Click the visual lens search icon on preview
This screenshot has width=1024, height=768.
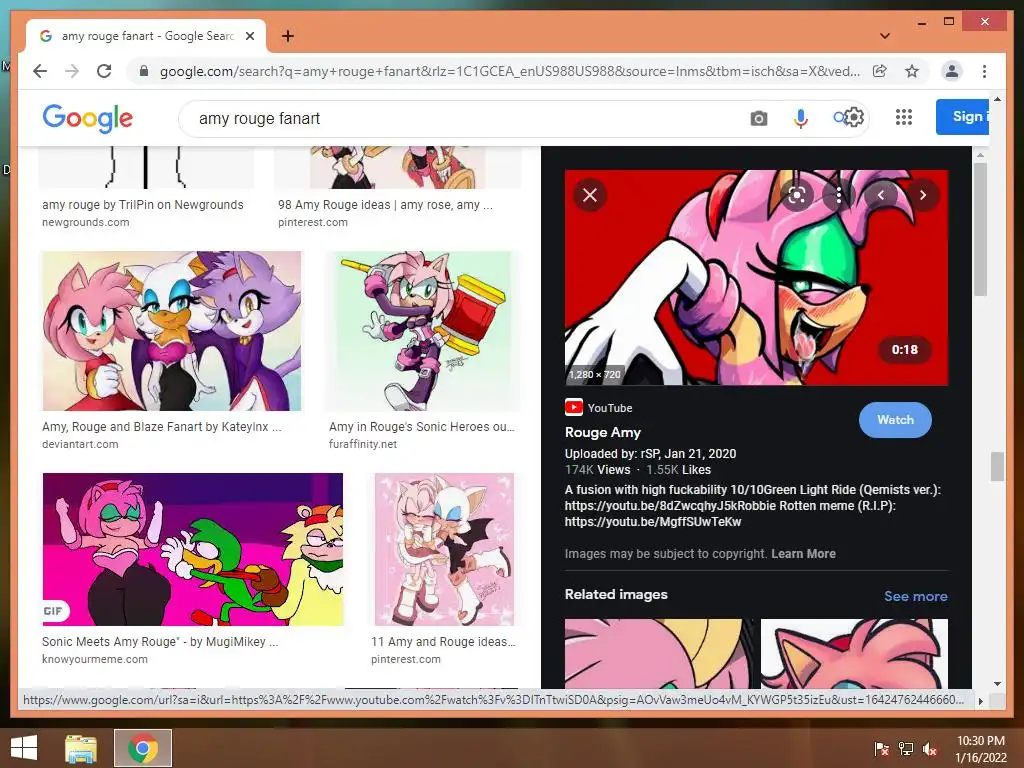click(x=797, y=195)
